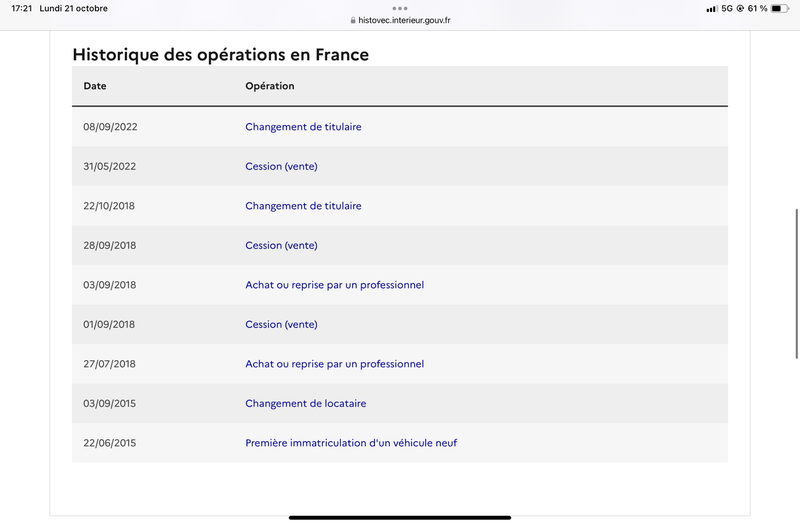Tap the Date column header
The image size is (800, 525).
point(95,86)
